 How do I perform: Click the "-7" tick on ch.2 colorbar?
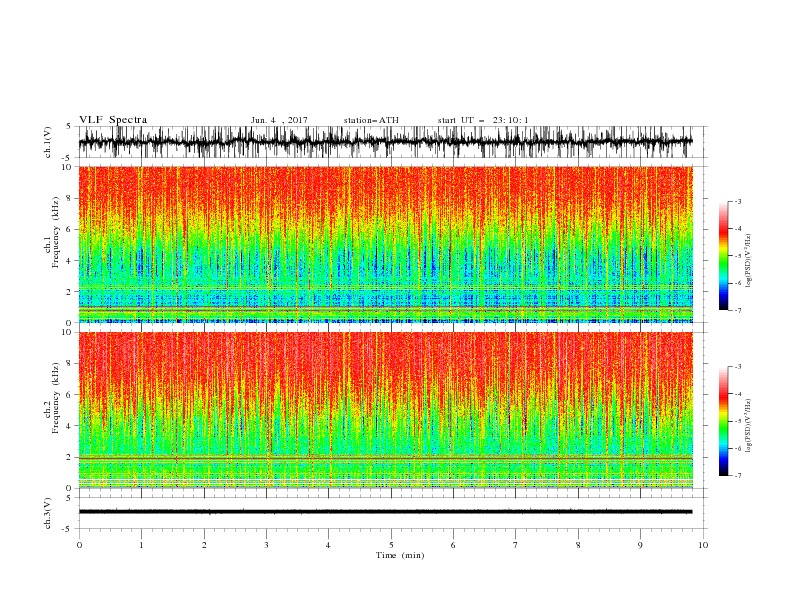pyautogui.click(x=737, y=476)
